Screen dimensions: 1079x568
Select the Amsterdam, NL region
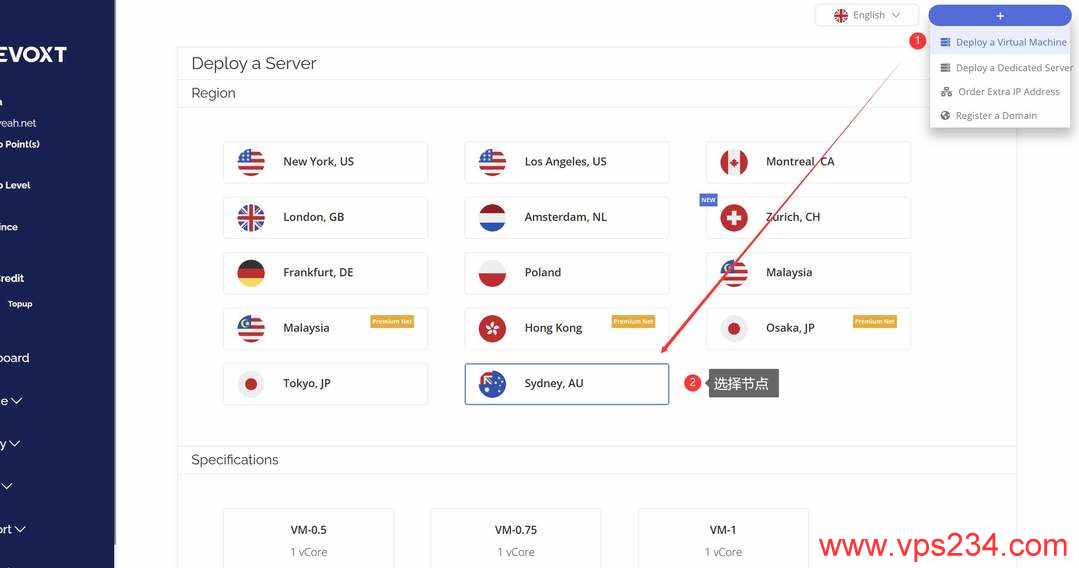click(566, 218)
